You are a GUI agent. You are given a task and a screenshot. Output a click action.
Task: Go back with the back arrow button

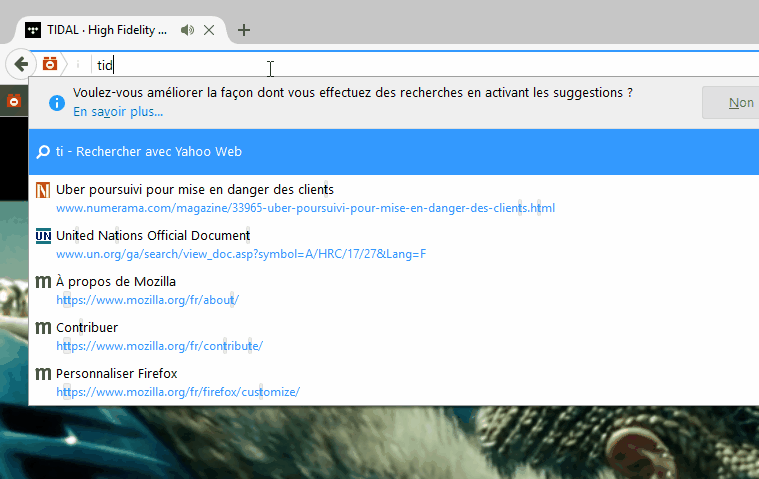[21, 64]
